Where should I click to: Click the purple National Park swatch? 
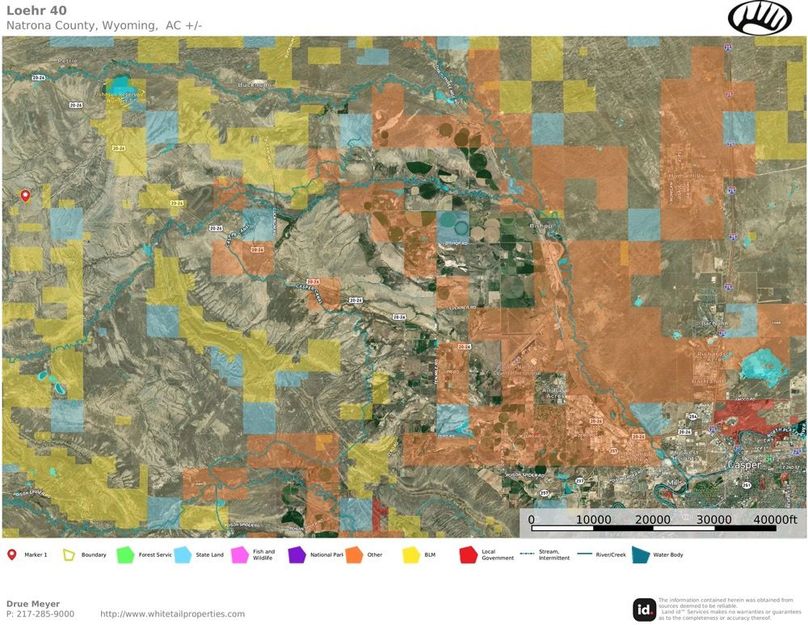[x=296, y=554]
